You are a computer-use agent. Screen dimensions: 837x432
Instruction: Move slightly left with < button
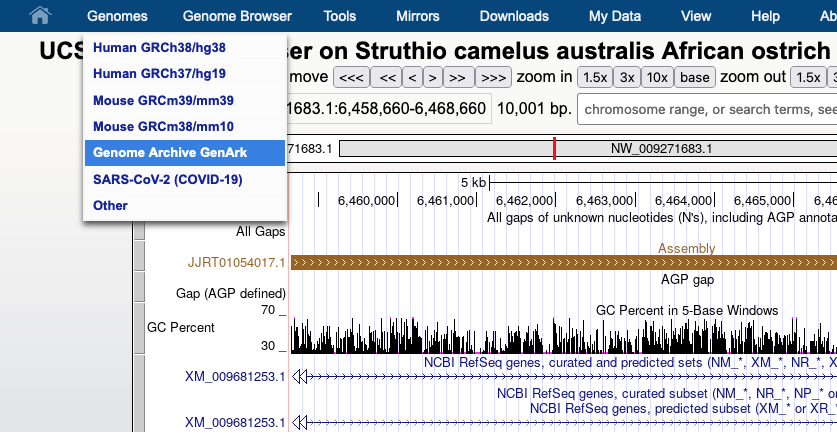click(412, 77)
